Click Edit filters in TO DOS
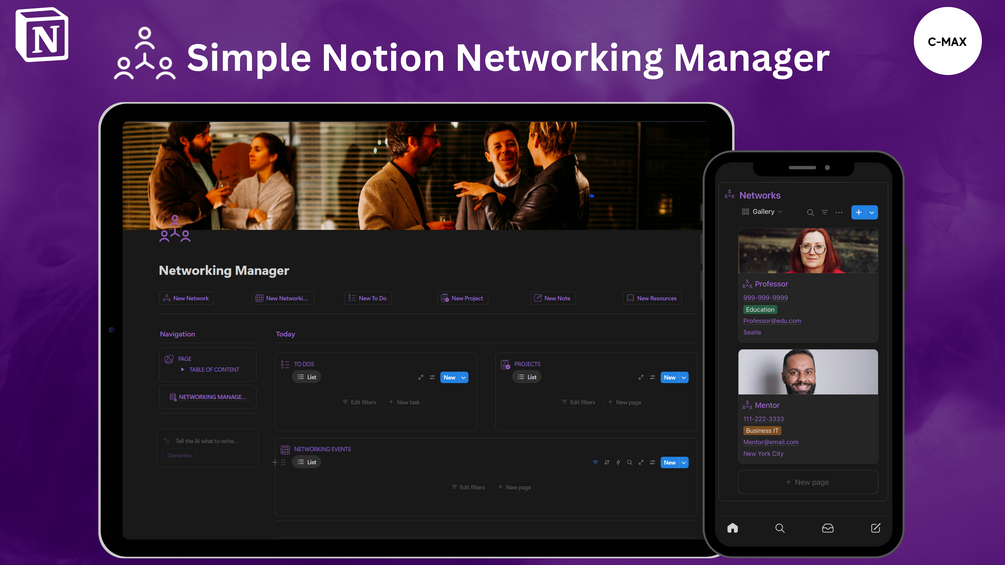Viewport: 1005px width, 565px height. point(359,402)
